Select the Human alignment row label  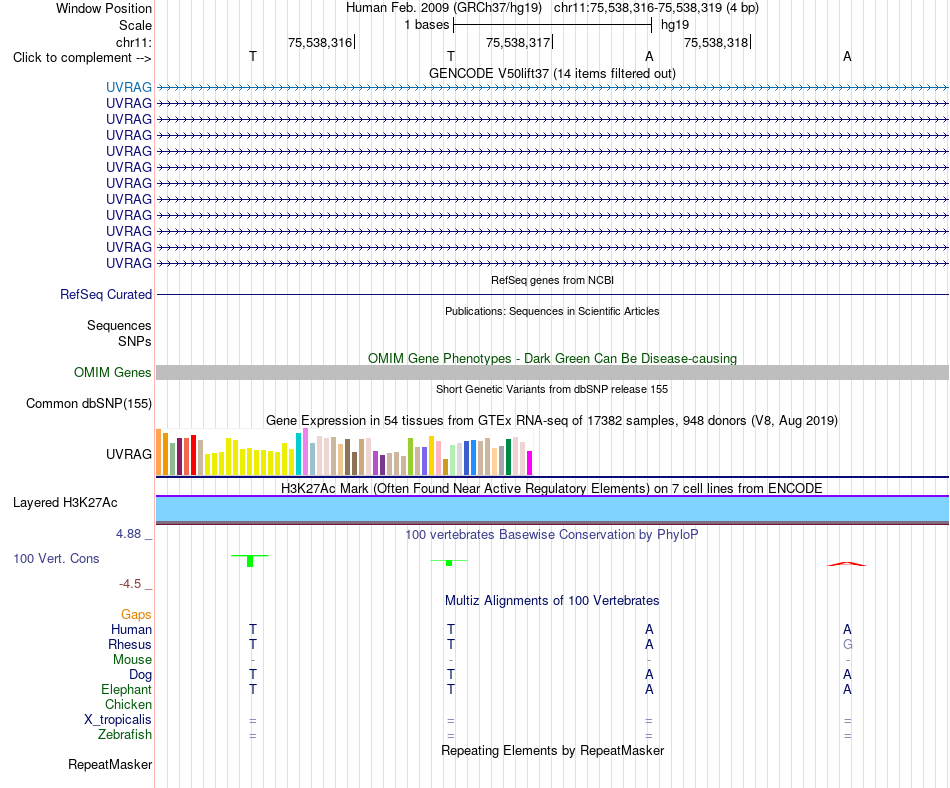click(x=131, y=630)
